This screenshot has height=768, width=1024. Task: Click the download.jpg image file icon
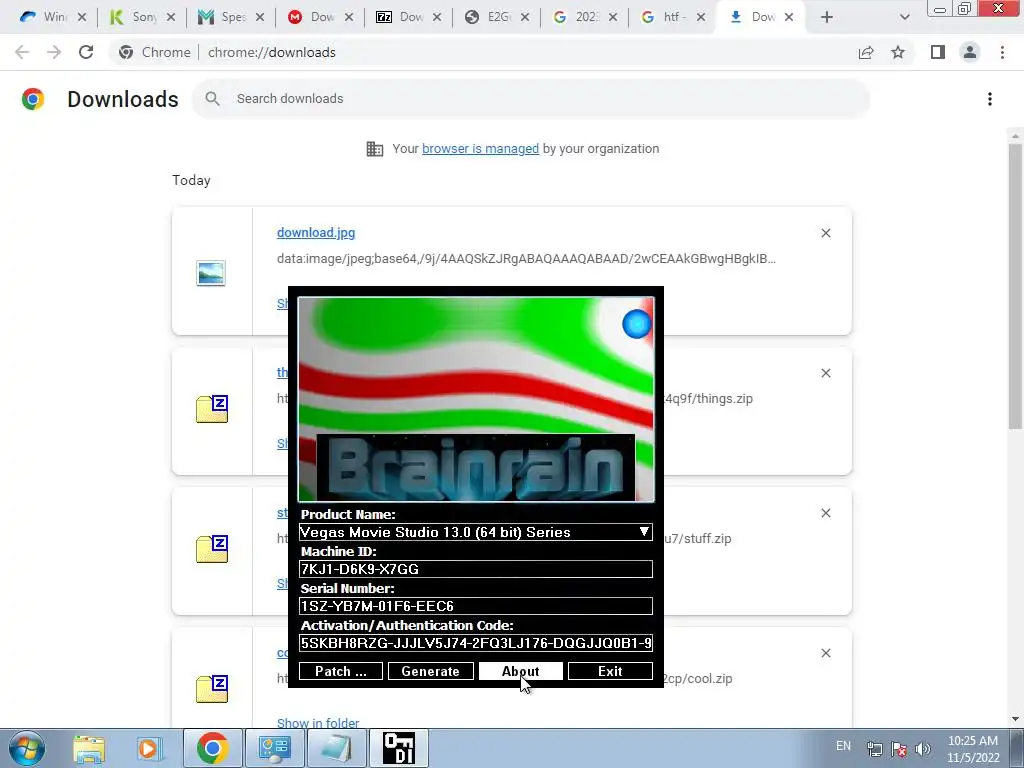click(211, 273)
